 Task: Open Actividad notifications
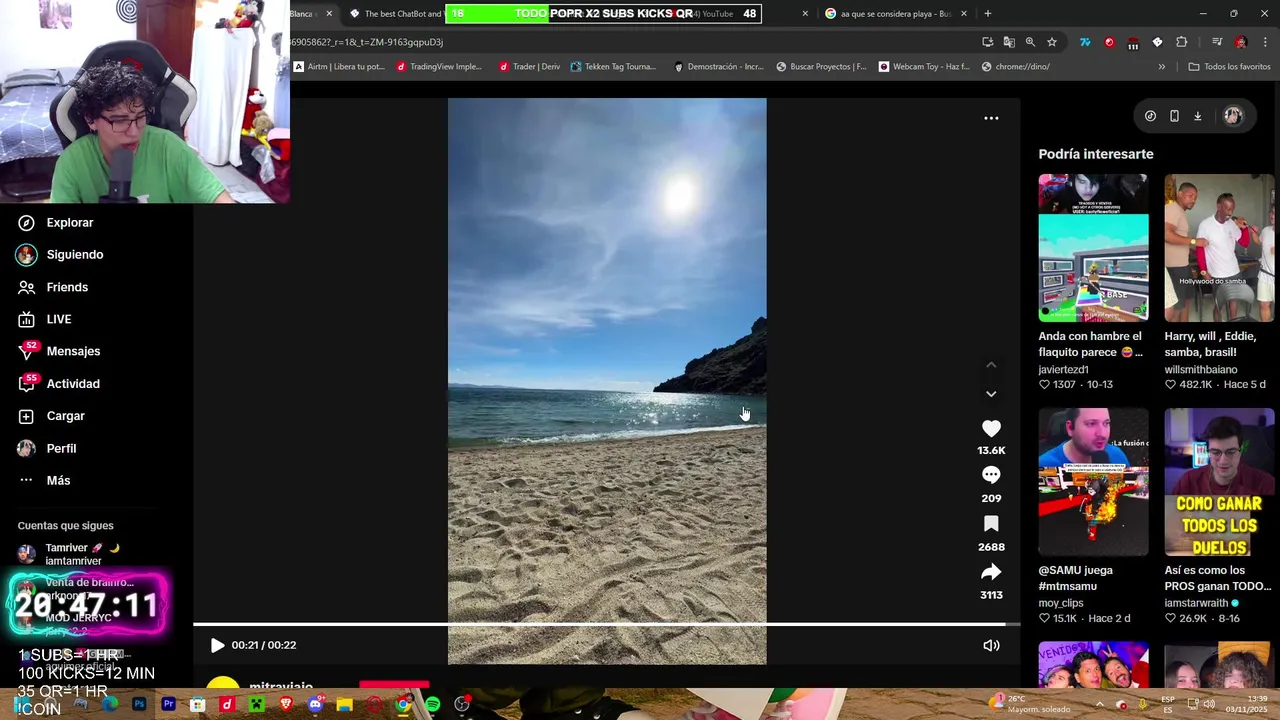(x=59, y=383)
